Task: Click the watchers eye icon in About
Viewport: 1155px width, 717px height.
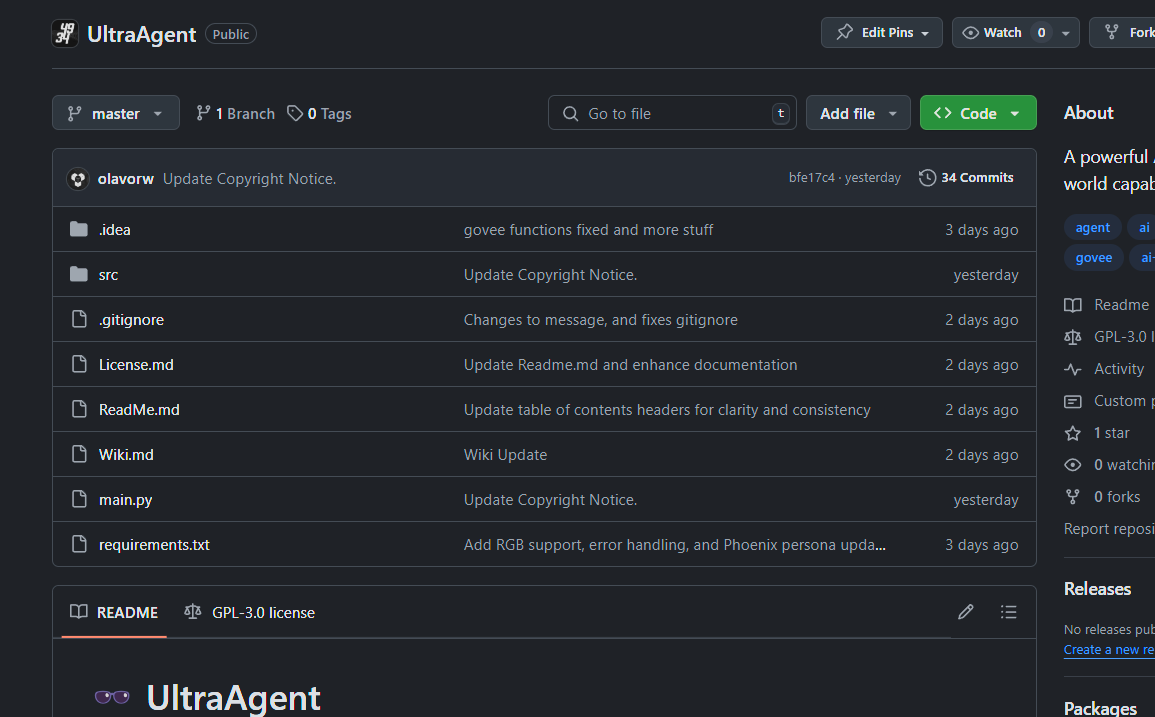Action: [x=1072, y=464]
